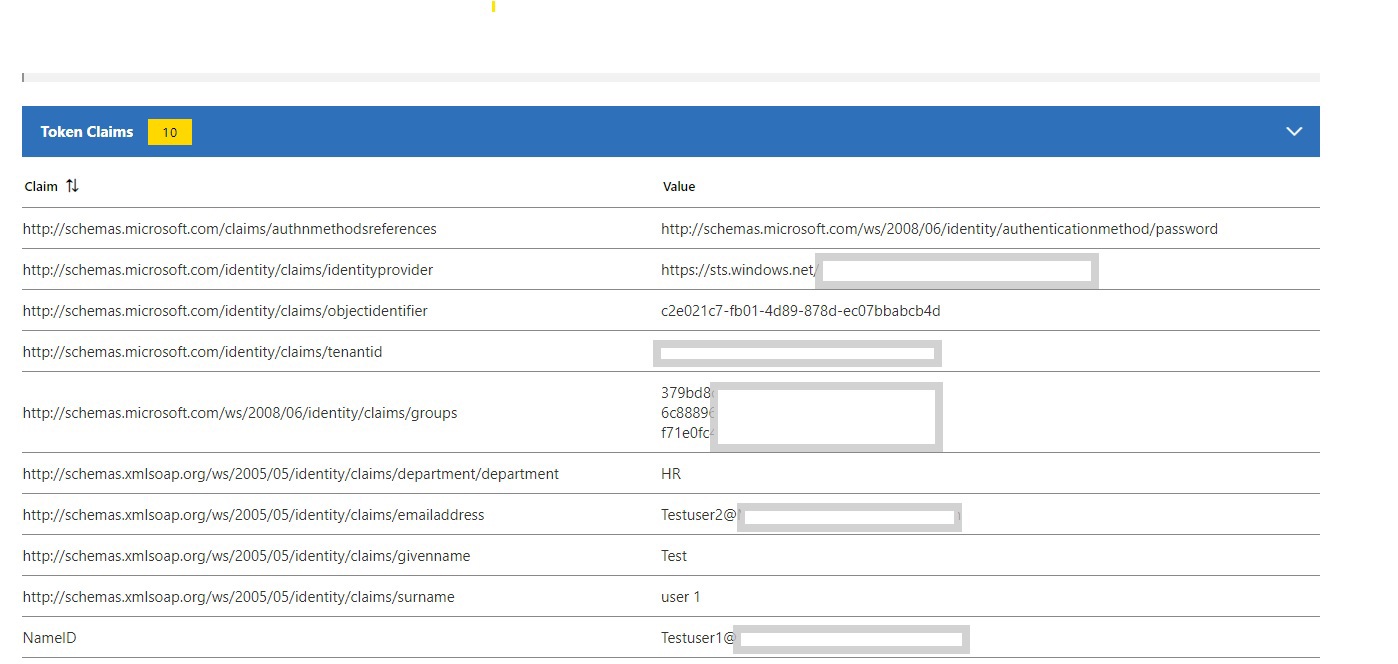Open the password authenticationmethod value URL

pyautogui.click(x=939, y=228)
